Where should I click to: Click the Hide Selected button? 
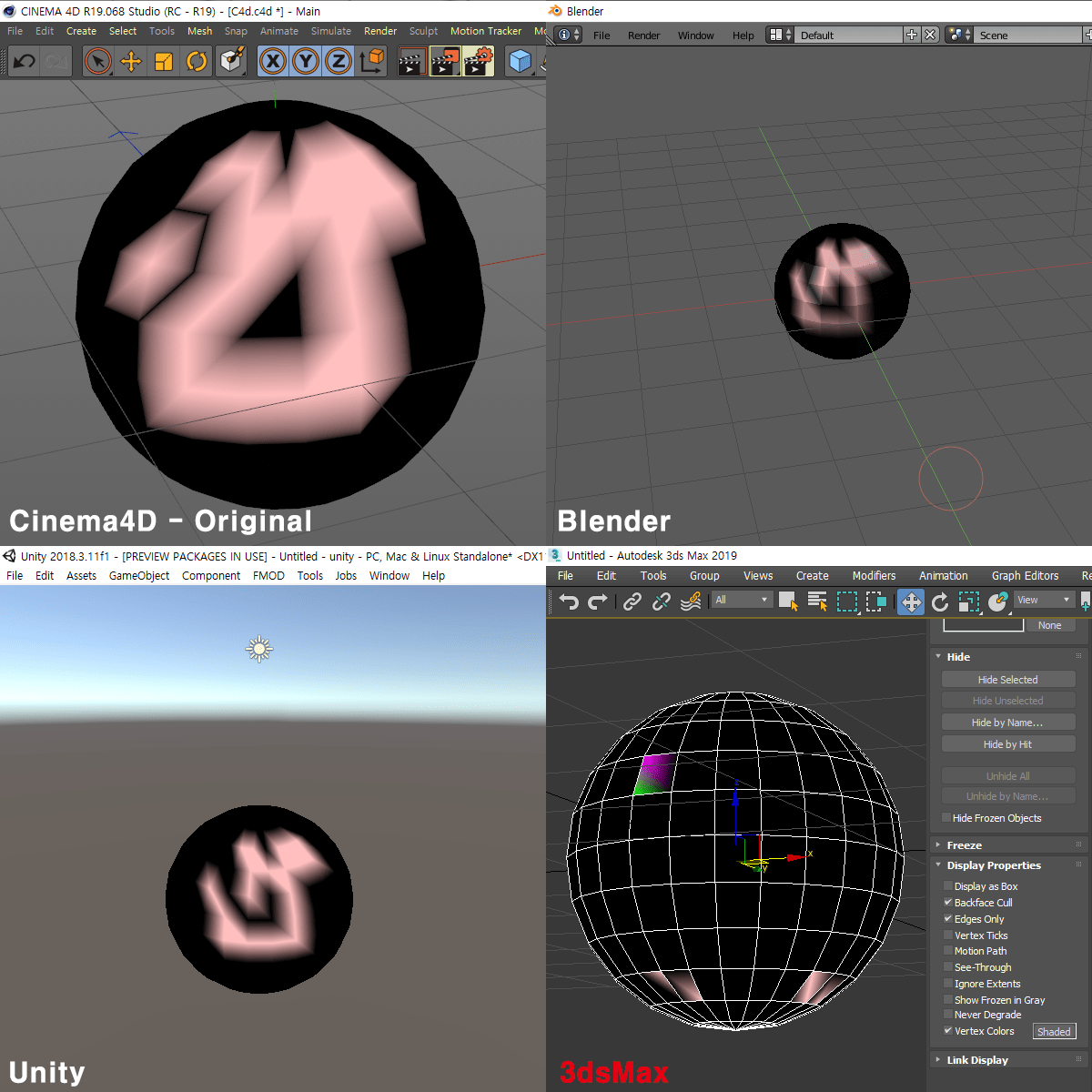1008,679
